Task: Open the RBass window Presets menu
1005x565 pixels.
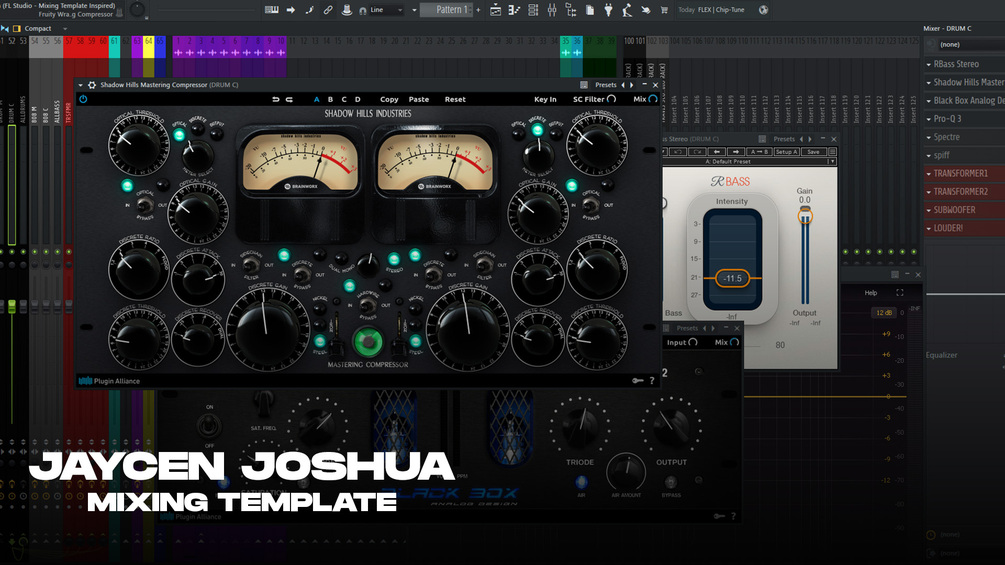Action: pos(783,139)
